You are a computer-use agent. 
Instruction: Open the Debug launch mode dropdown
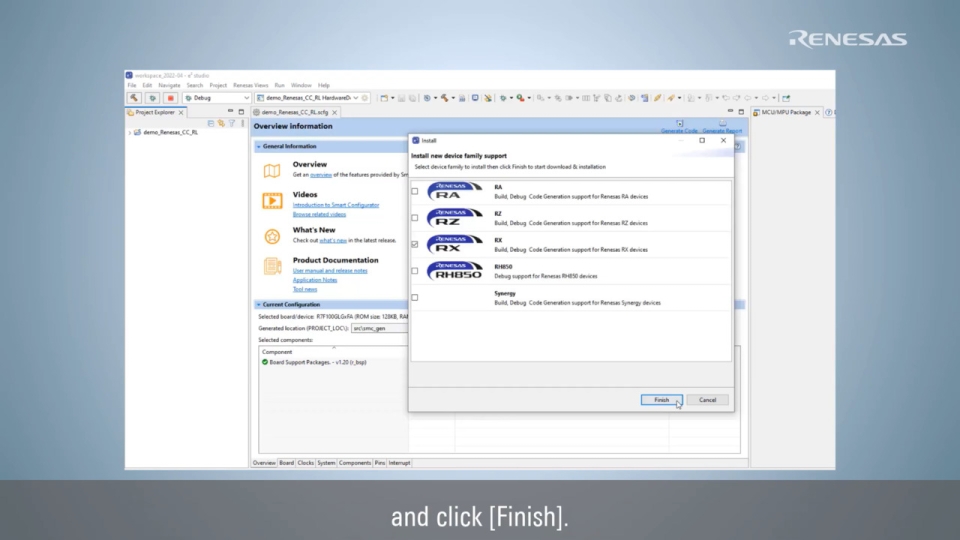[246, 98]
